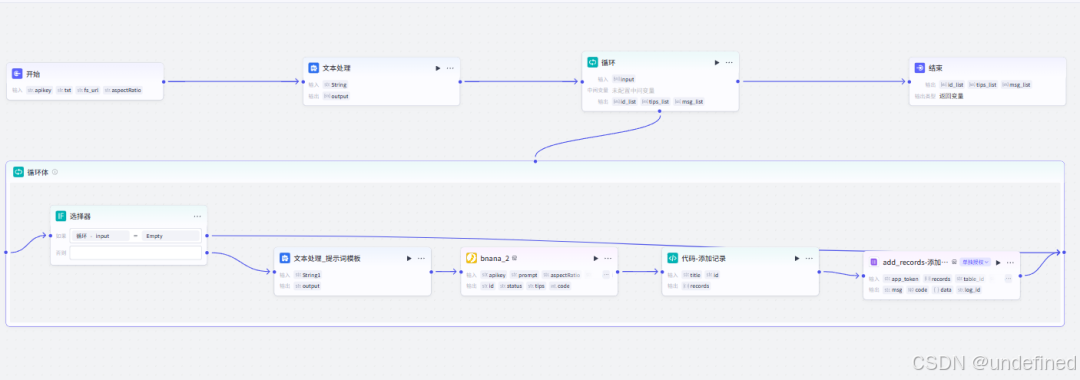Click the msg_list tag in 结束 node
The height and width of the screenshot is (380, 1080).
pyautogui.click(x=1017, y=85)
